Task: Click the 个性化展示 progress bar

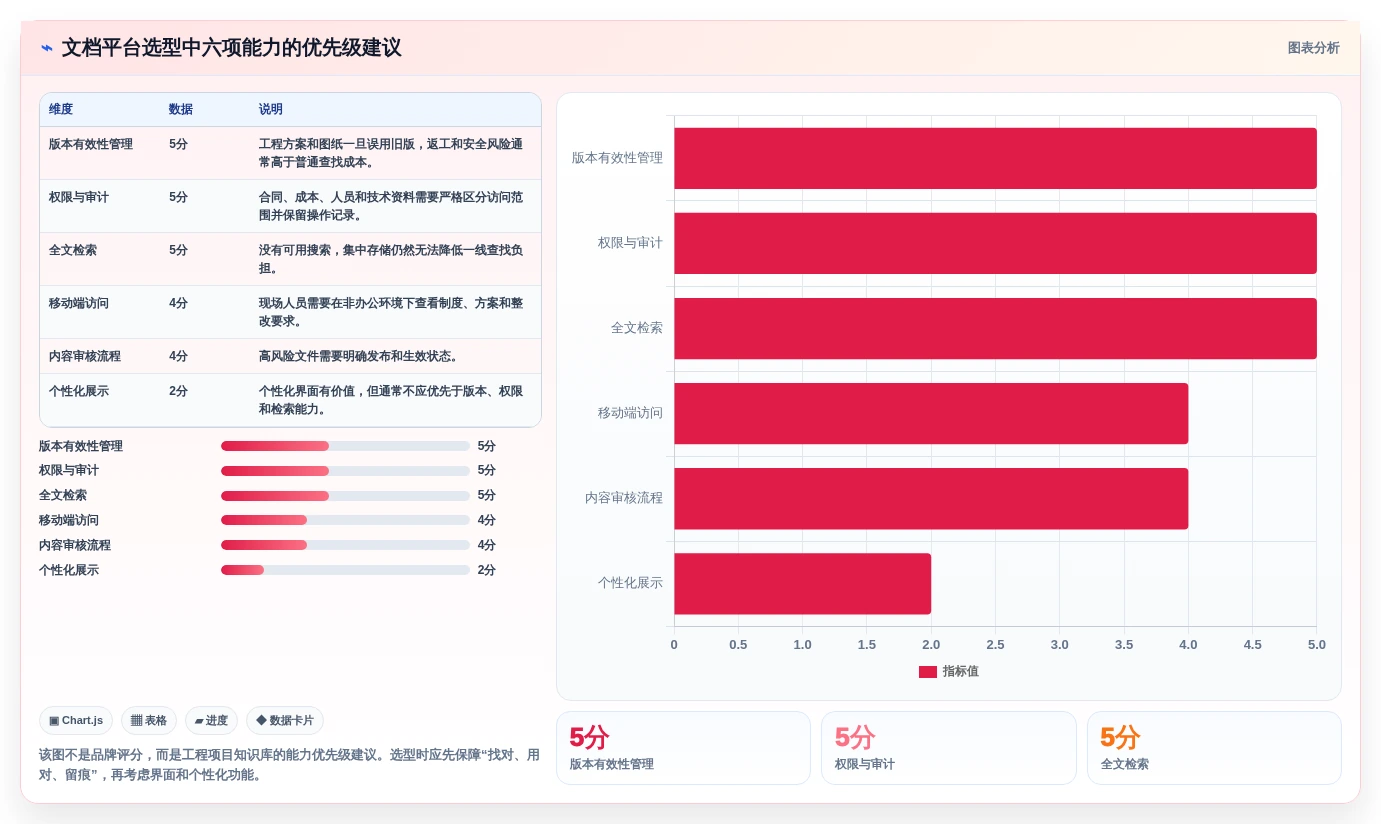Action: click(345, 570)
